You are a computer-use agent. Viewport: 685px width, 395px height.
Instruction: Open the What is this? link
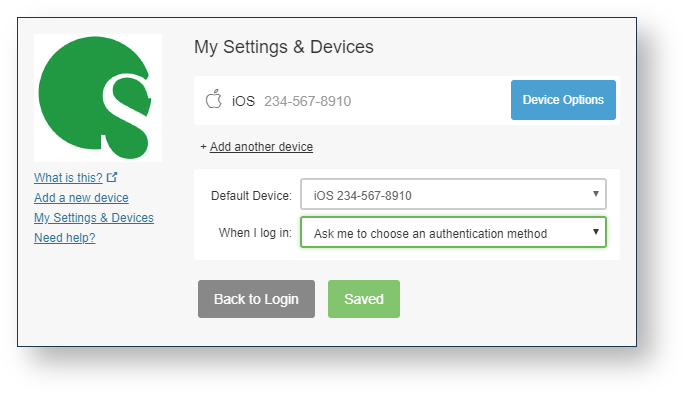pos(68,178)
